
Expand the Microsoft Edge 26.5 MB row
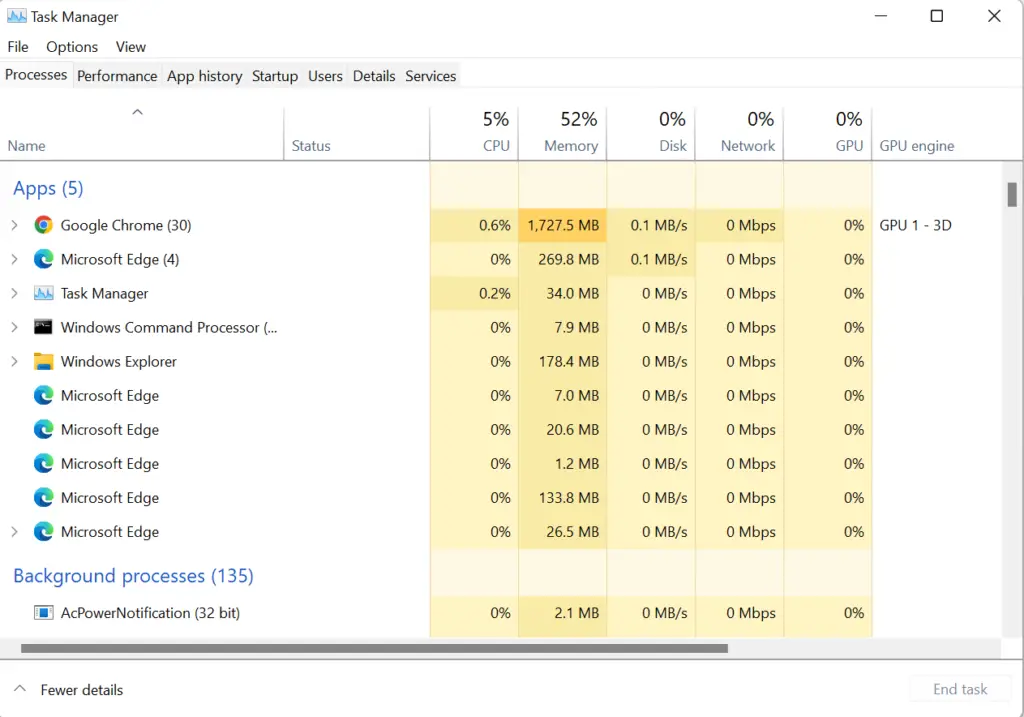point(14,532)
